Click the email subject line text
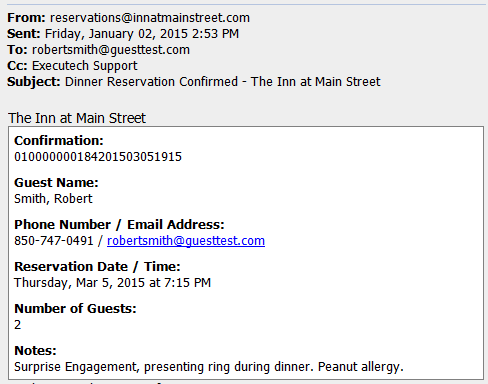The image size is (488, 384). (223, 82)
